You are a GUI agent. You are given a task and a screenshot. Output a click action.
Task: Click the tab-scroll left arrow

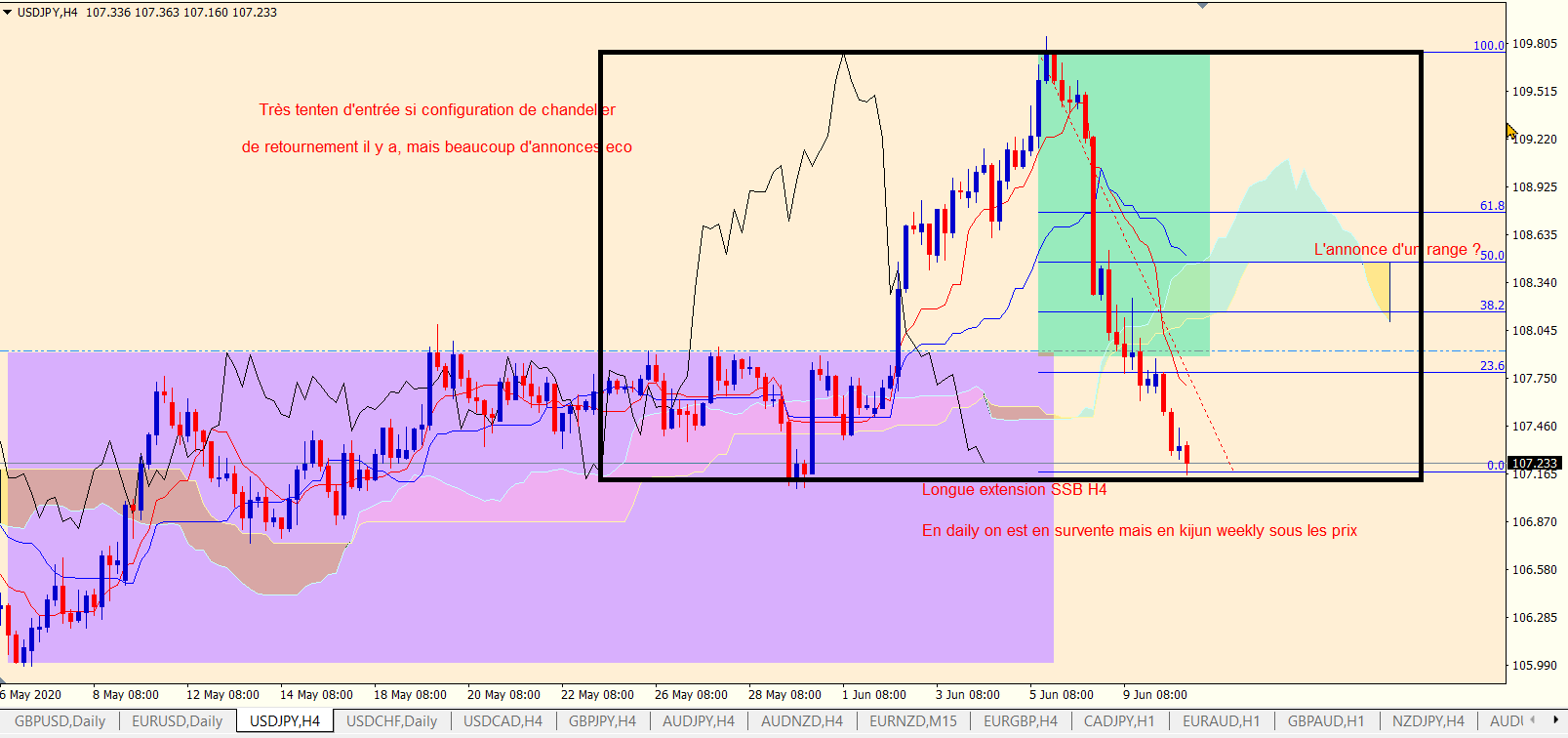[x=1532, y=720]
